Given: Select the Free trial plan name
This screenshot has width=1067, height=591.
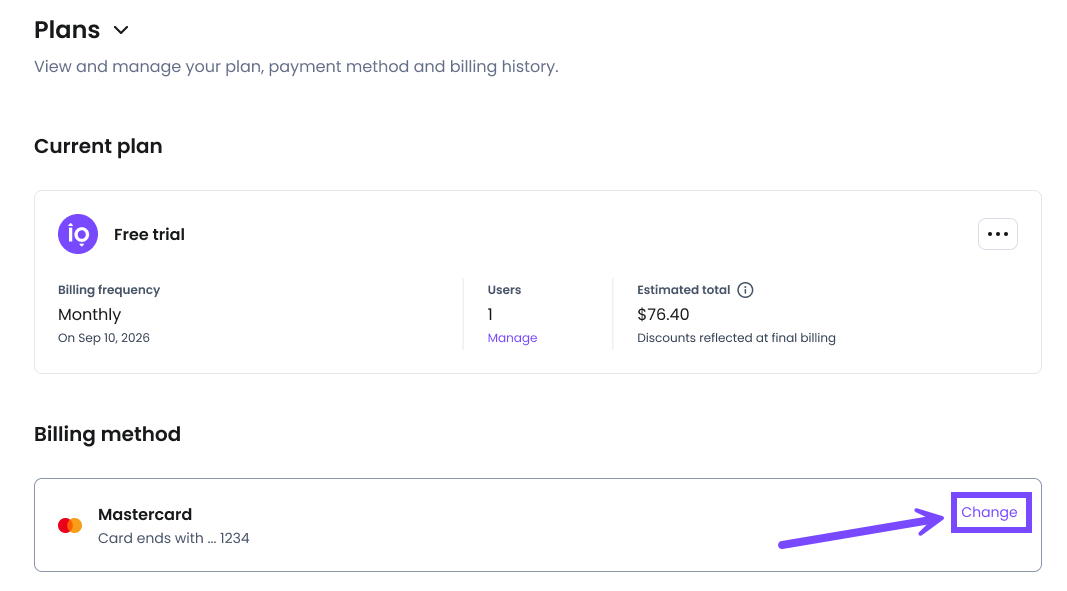Looking at the screenshot, I should click(x=149, y=235).
